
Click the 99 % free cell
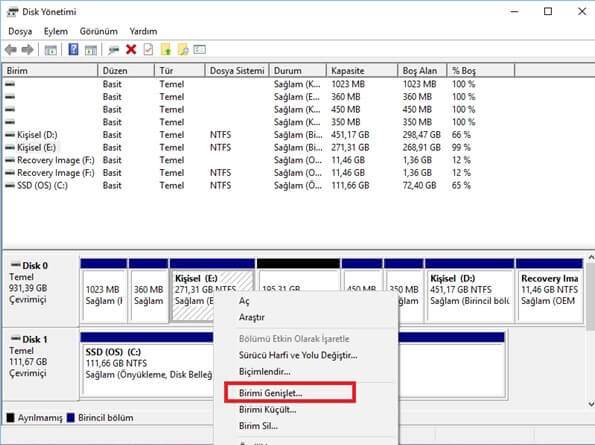coord(461,147)
